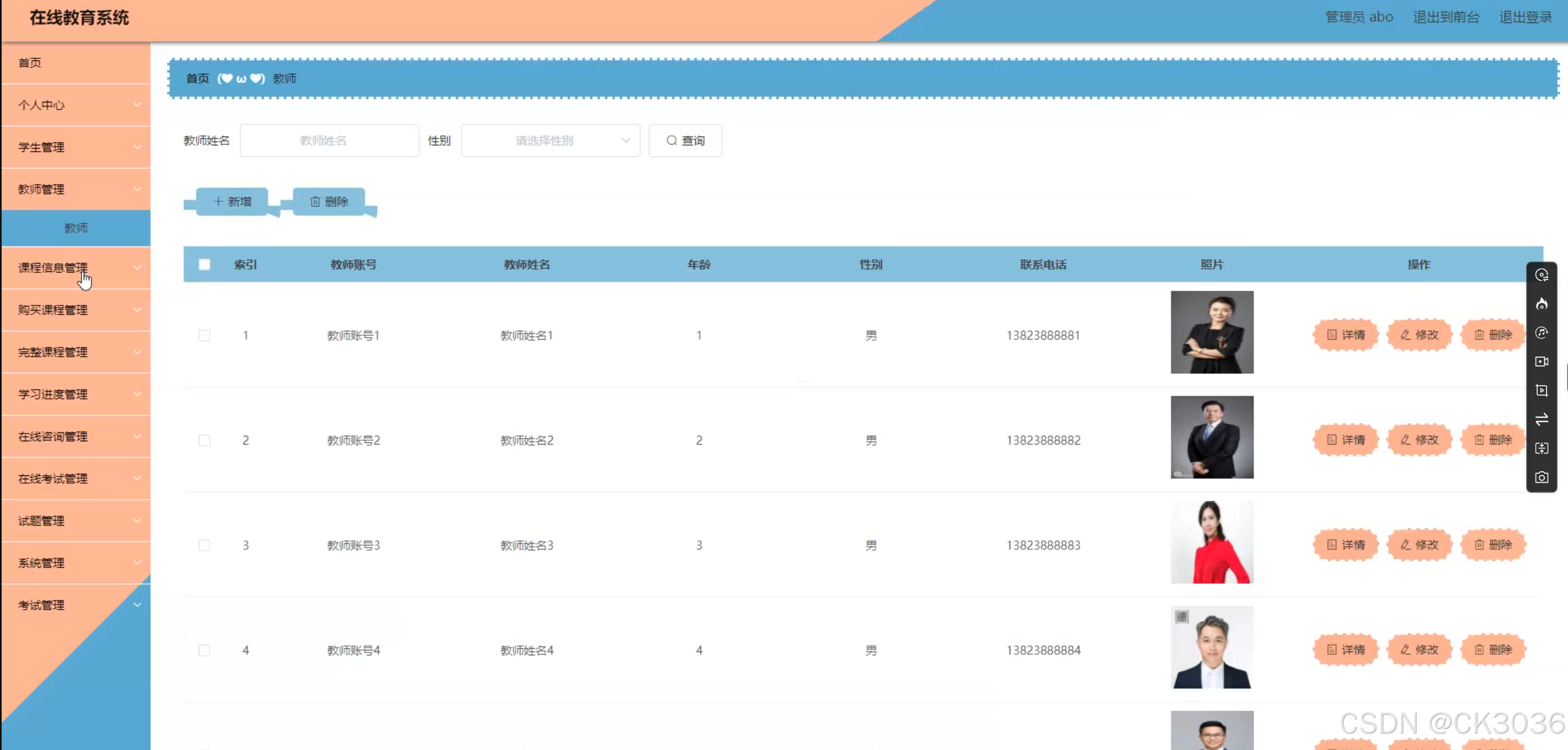The image size is (1568, 750).
Task: Check the checkbox for row 教师账号1
Action: (204, 335)
